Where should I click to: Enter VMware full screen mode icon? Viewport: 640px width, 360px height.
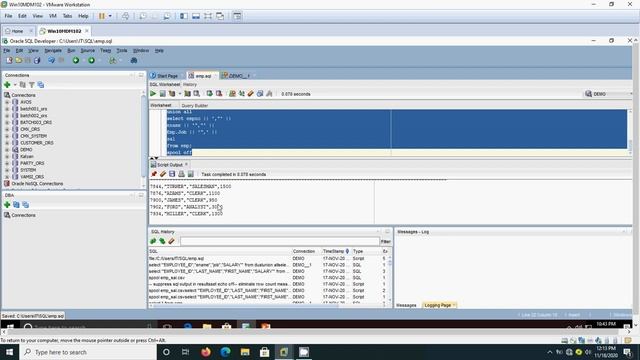click(208, 16)
